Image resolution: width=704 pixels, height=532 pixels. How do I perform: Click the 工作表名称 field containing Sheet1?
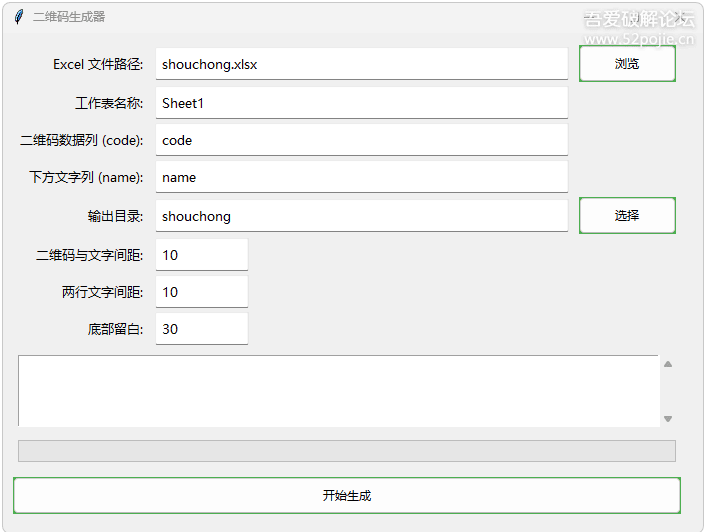[361, 103]
